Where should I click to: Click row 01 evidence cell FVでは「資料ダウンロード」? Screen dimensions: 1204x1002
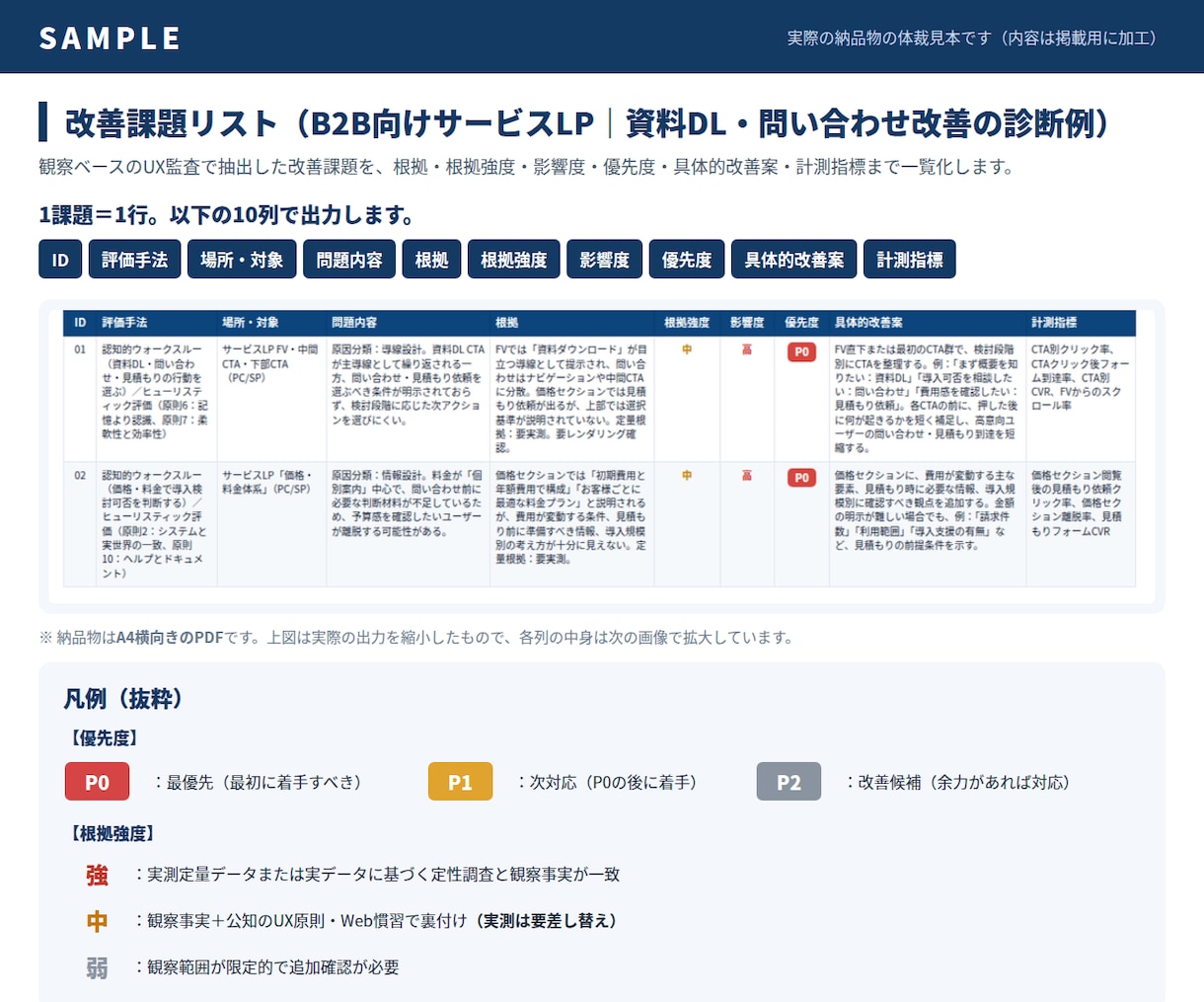pos(570,398)
